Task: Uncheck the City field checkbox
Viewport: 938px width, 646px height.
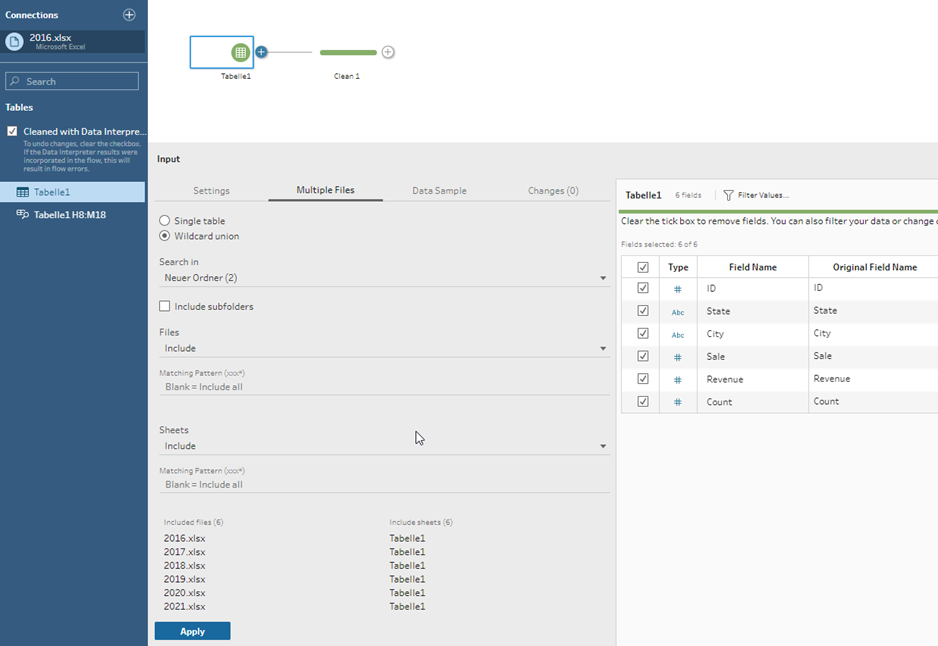Action: (643, 333)
